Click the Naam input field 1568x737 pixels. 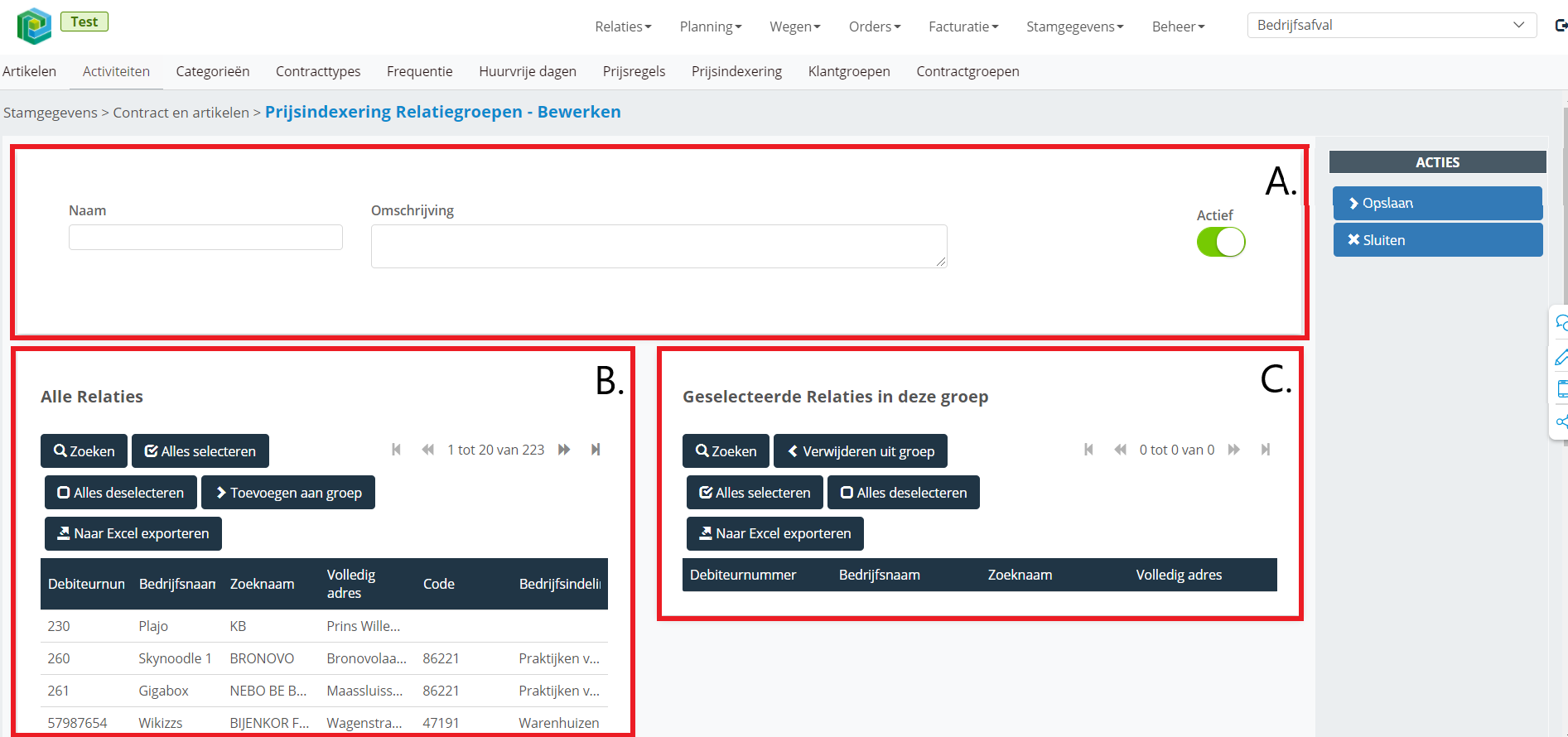click(205, 238)
